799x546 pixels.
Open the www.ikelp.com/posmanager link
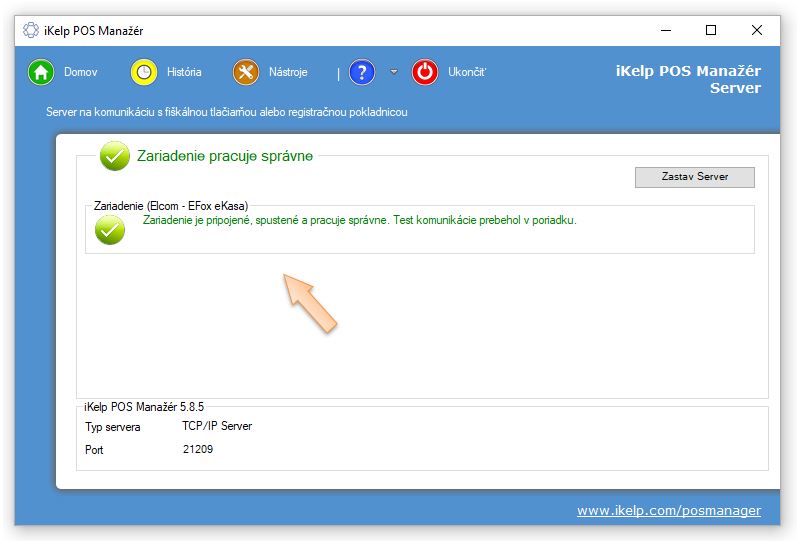point(668,510)
